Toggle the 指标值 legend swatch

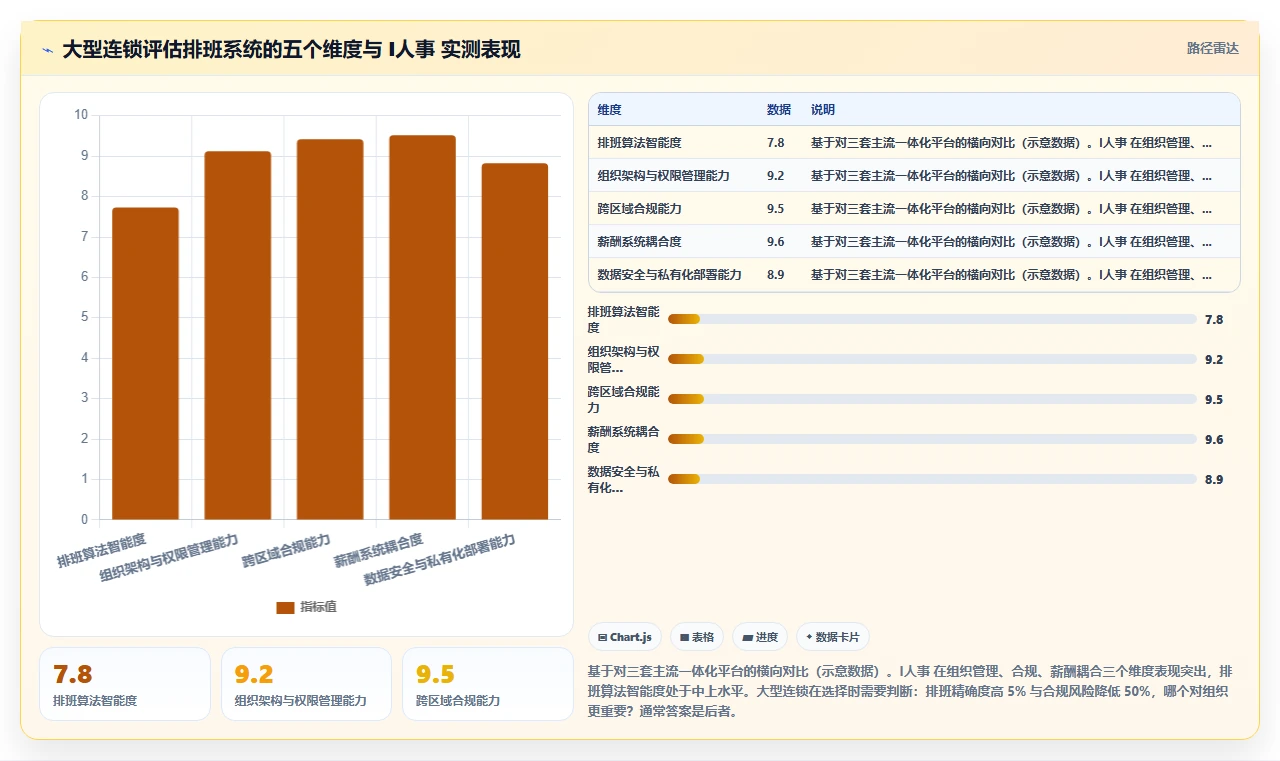coord(285,607)
